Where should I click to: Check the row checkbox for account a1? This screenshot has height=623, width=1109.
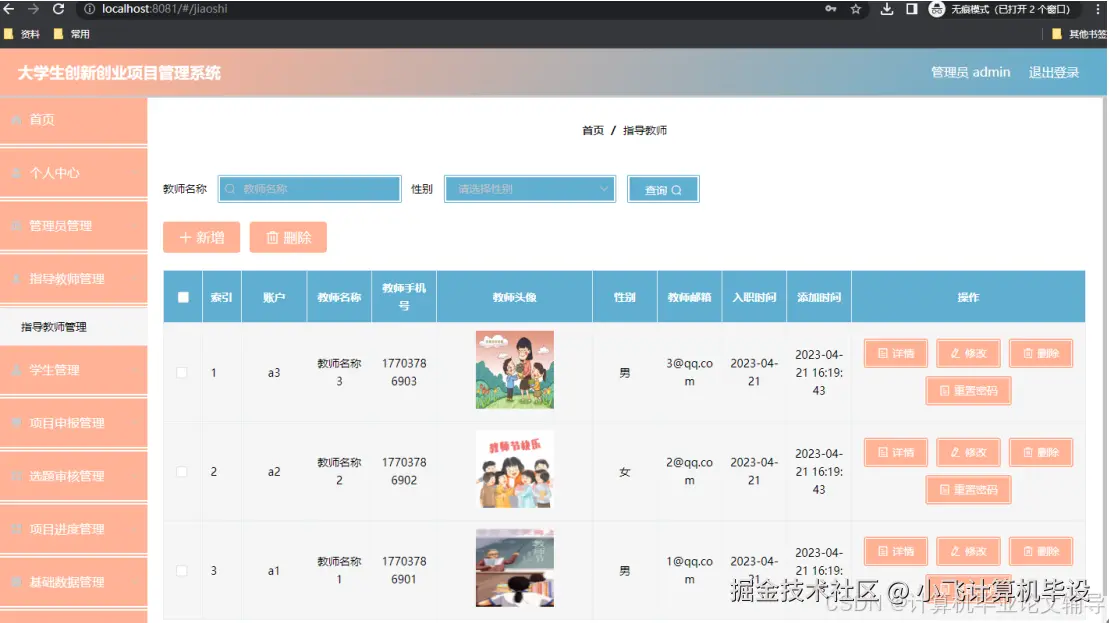(x=182, y=571)
